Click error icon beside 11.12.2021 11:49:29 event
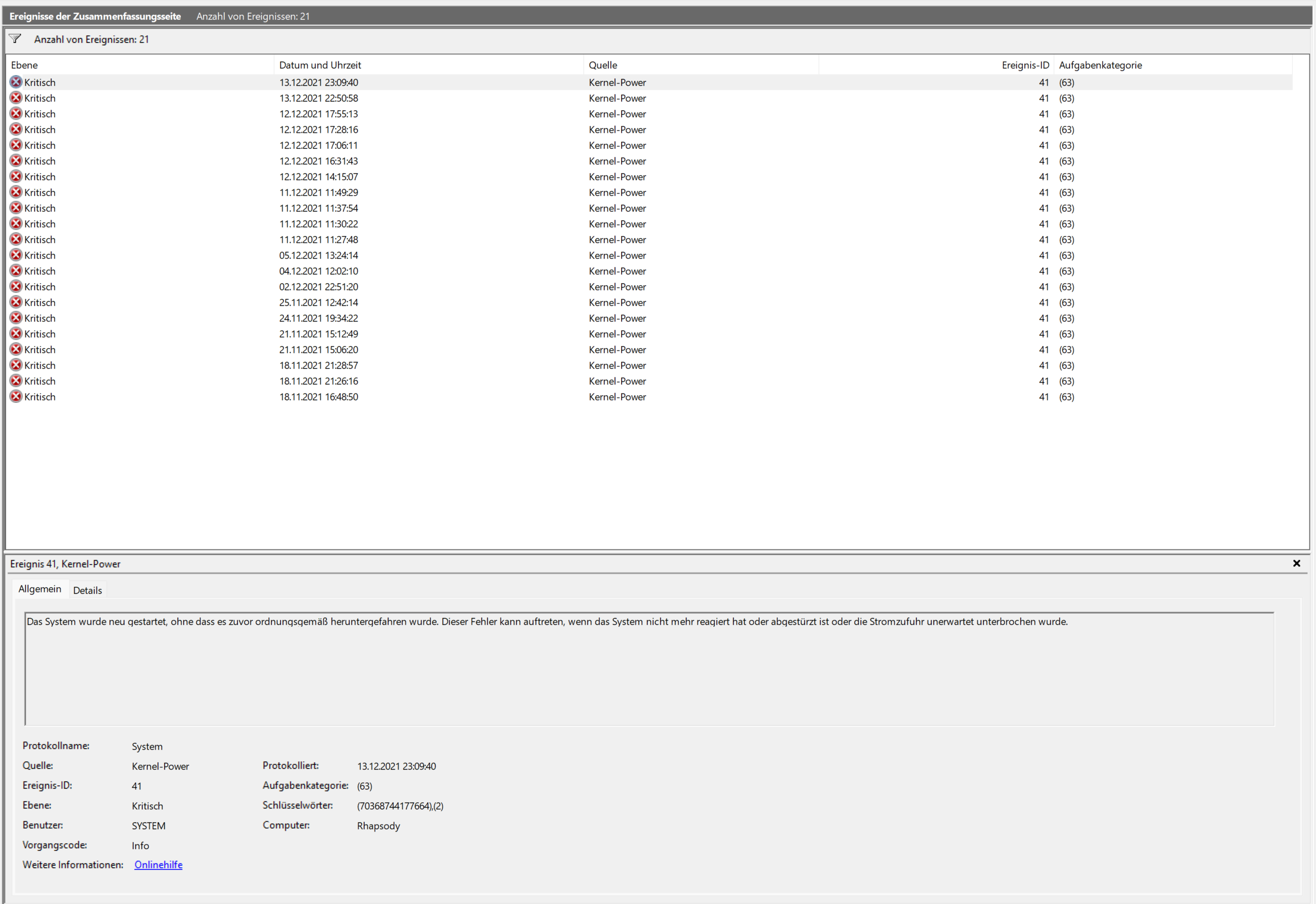The width and height of the screenshot is (1316, 904). click(16, 192)
